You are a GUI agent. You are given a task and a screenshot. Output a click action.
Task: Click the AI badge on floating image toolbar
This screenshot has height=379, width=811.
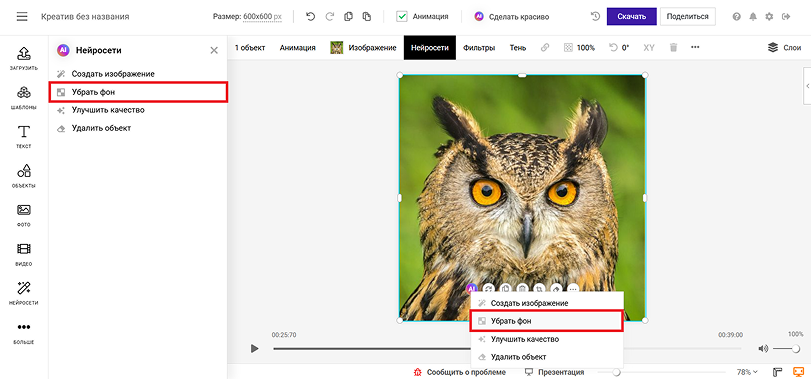(x=471, y=289)
